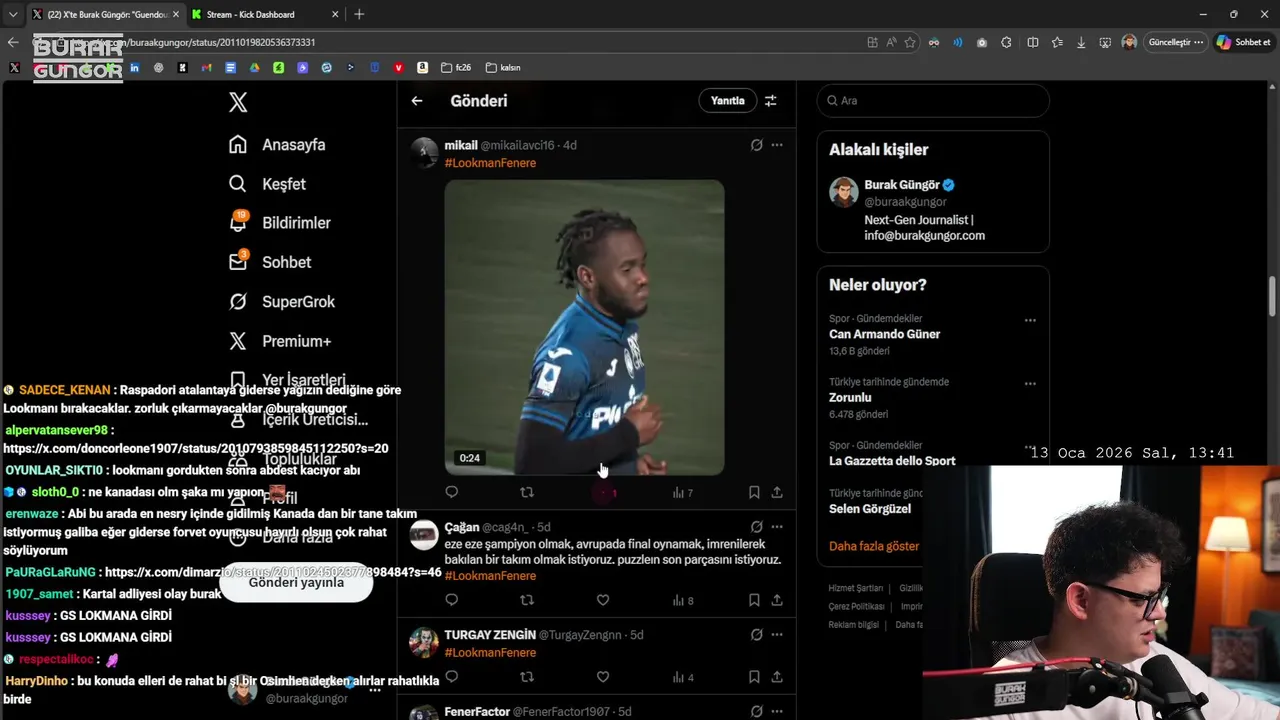Open Premium+ in the sidebar
Screen dimensions: 1280x720
pyautogui.click(x=280, y=341)
